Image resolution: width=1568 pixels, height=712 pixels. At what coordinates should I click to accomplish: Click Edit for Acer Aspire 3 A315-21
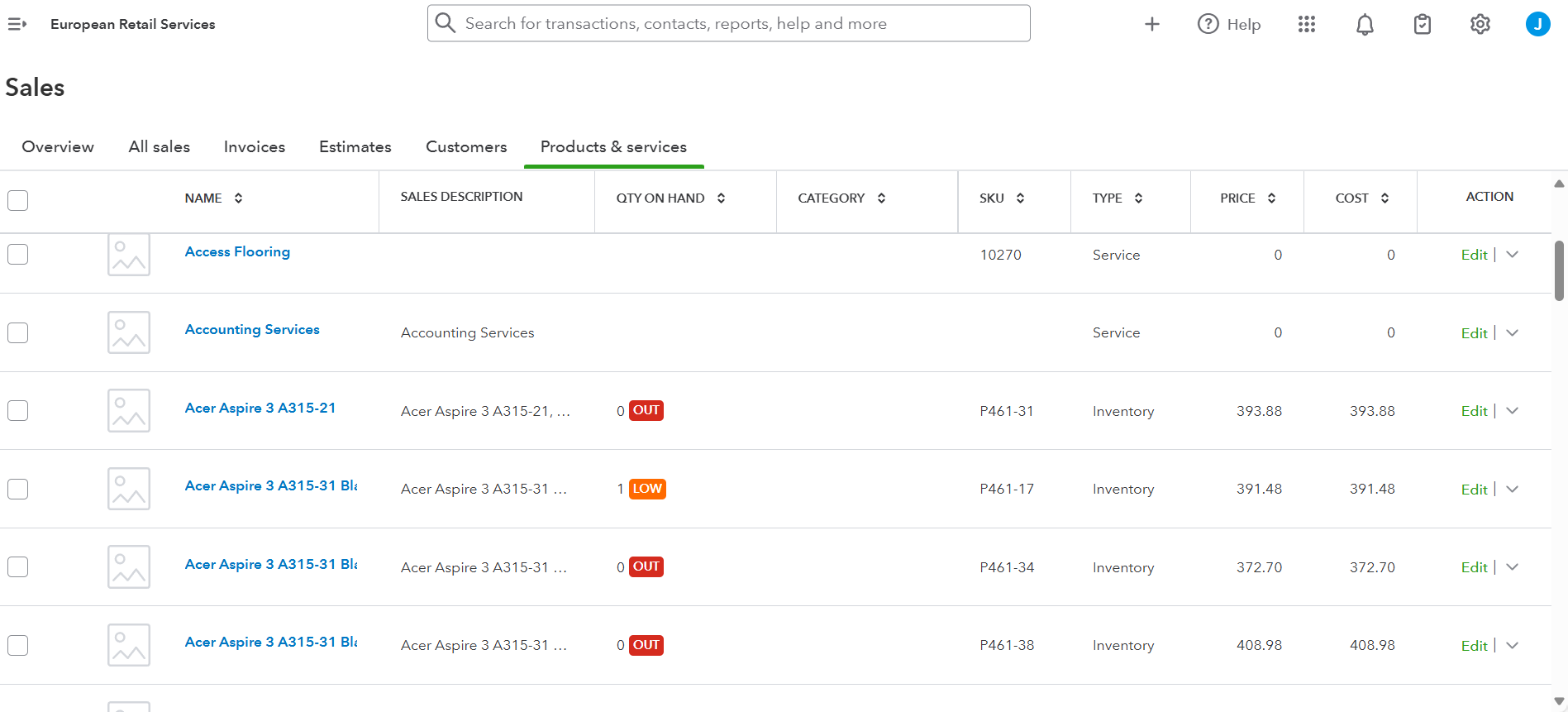[1474, 411]
